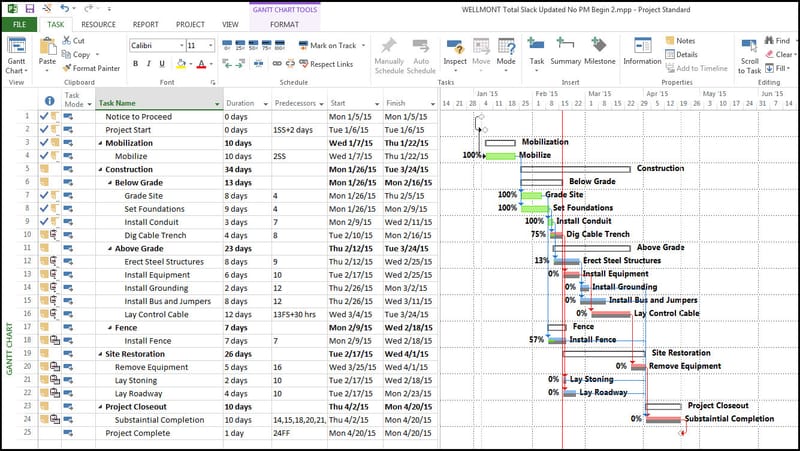
Task: Click the Mark on Track button
Action: (328, 45)
